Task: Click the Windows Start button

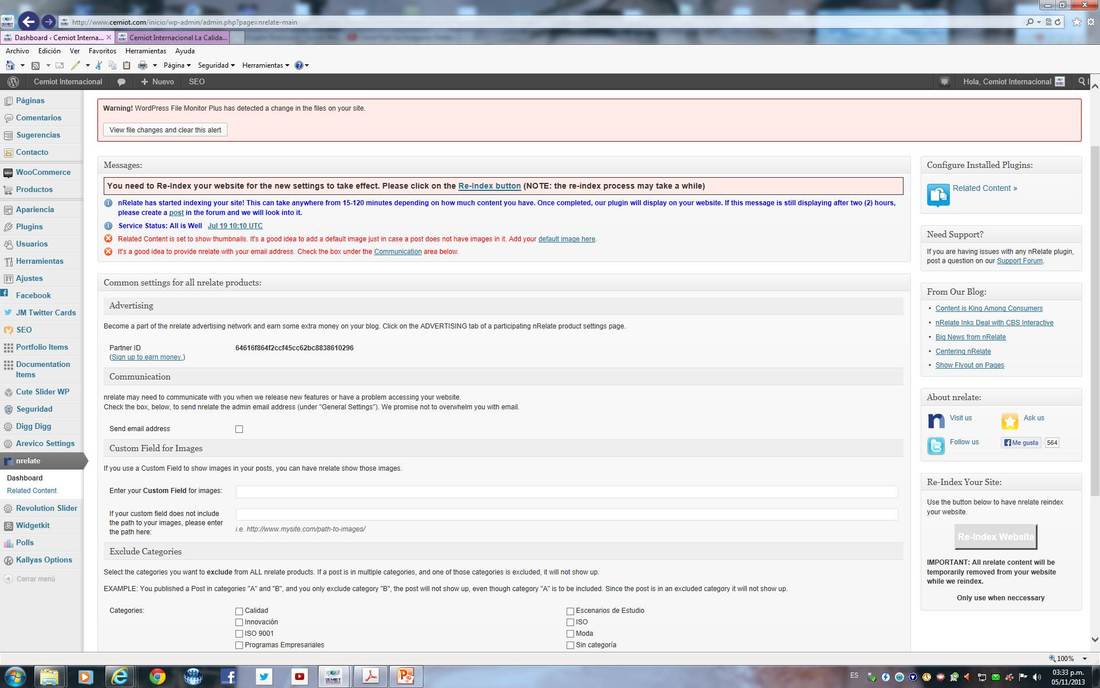Action: point(14,676)
